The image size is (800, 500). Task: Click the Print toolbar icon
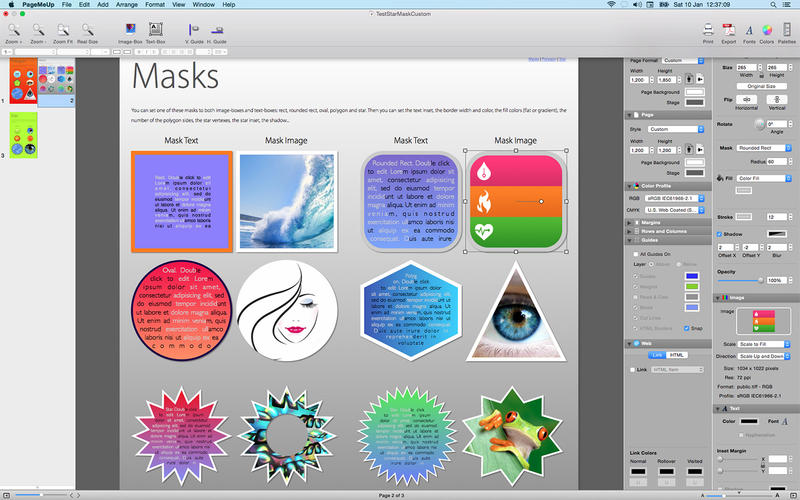708,30
